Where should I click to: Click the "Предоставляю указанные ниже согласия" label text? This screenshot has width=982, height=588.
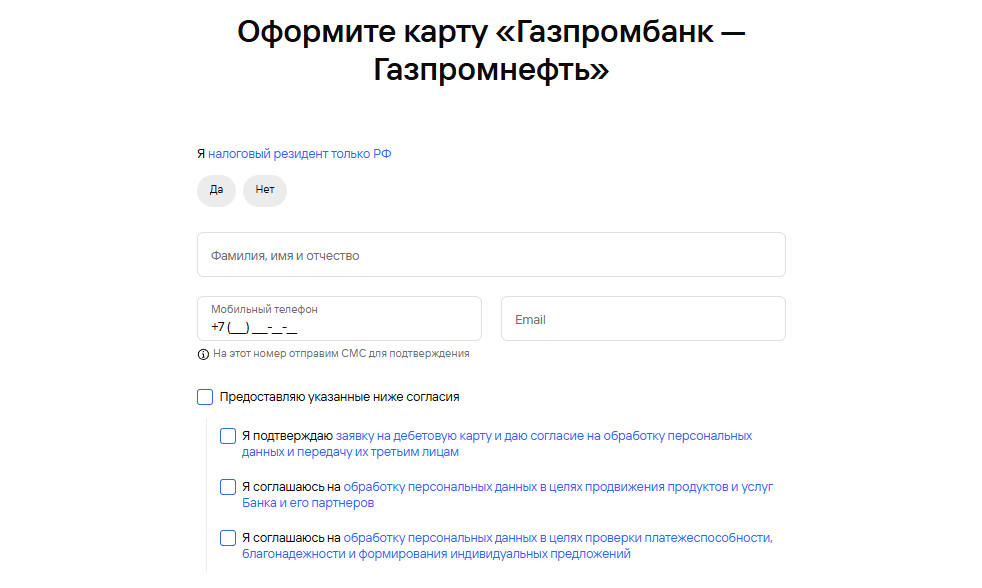click(339, 397)
